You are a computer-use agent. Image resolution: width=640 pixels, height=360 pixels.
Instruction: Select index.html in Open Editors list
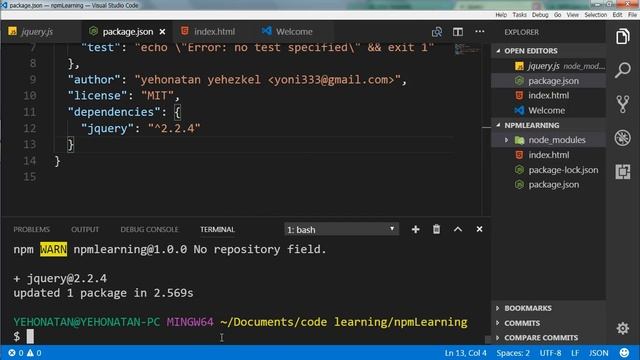tap(549, 96)
